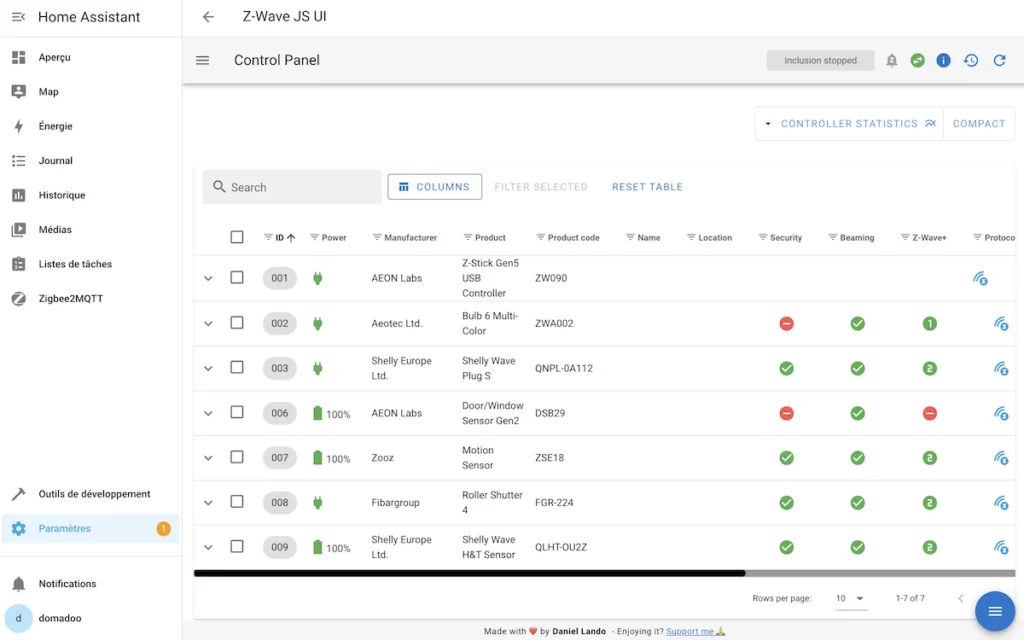This screenshot has width=1024, height=640.
Task: Click the Inclusion stopped status button
Action: point(820,60)
